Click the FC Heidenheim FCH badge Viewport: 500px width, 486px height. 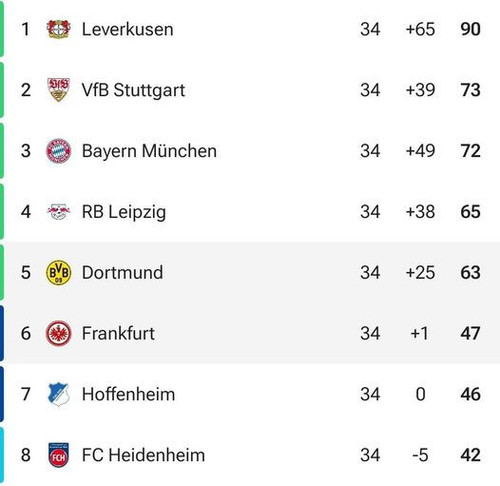click(x=58, y=455)
